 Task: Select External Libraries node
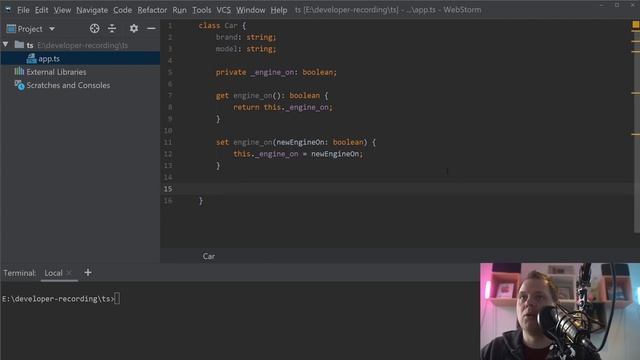point(56,72)
